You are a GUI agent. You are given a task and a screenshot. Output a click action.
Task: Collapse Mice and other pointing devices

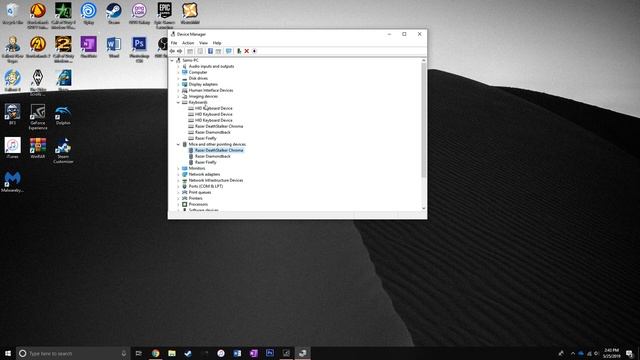click(178, 144)
